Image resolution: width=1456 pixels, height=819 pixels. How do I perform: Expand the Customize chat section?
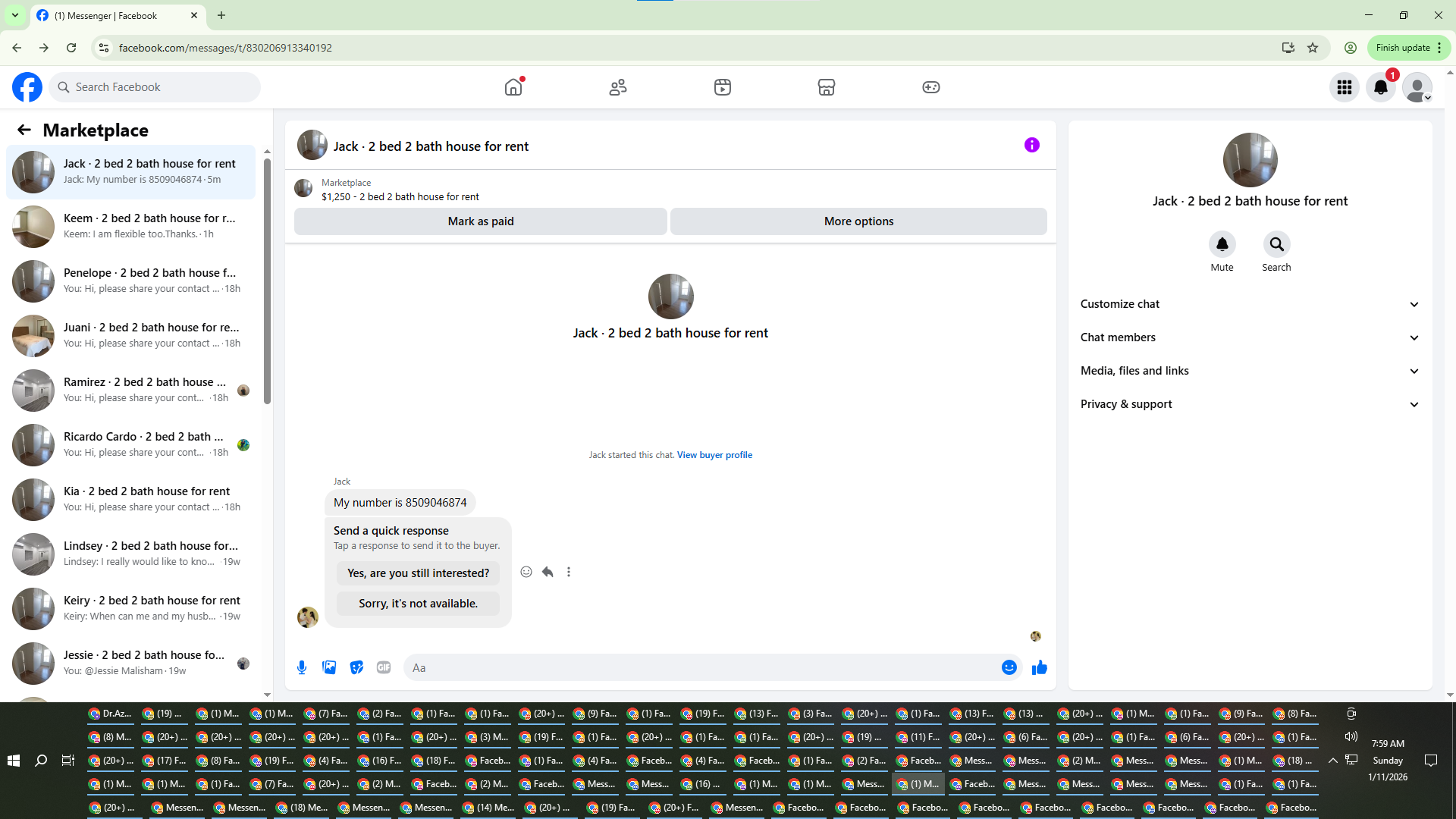click(1250, 304)
